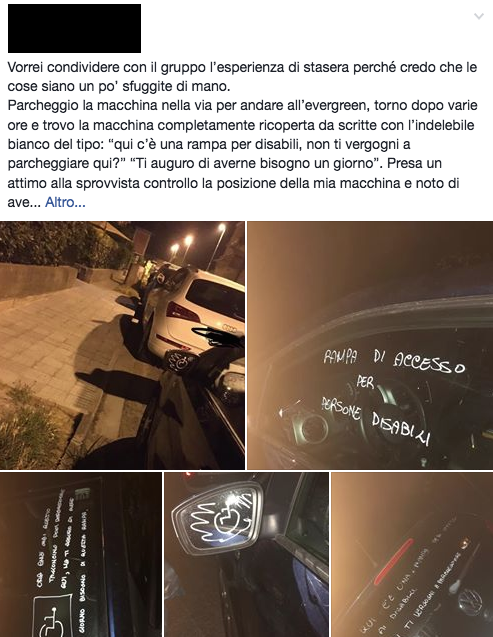Screen dimensions: 493x637
Task: Click the glowing street lamps in the night photo
Action: 197,238
